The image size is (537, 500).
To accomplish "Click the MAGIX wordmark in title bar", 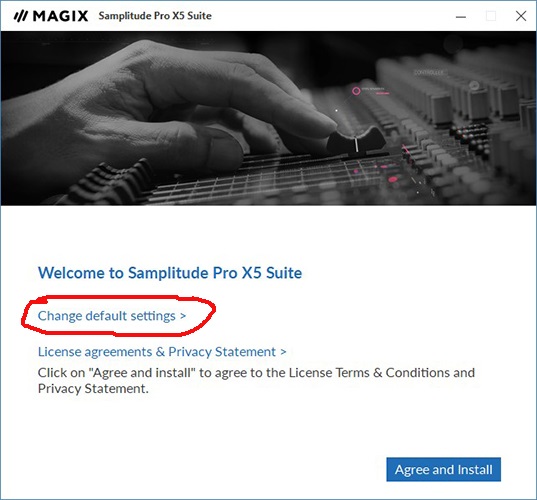I will click(x=60, y=16).
